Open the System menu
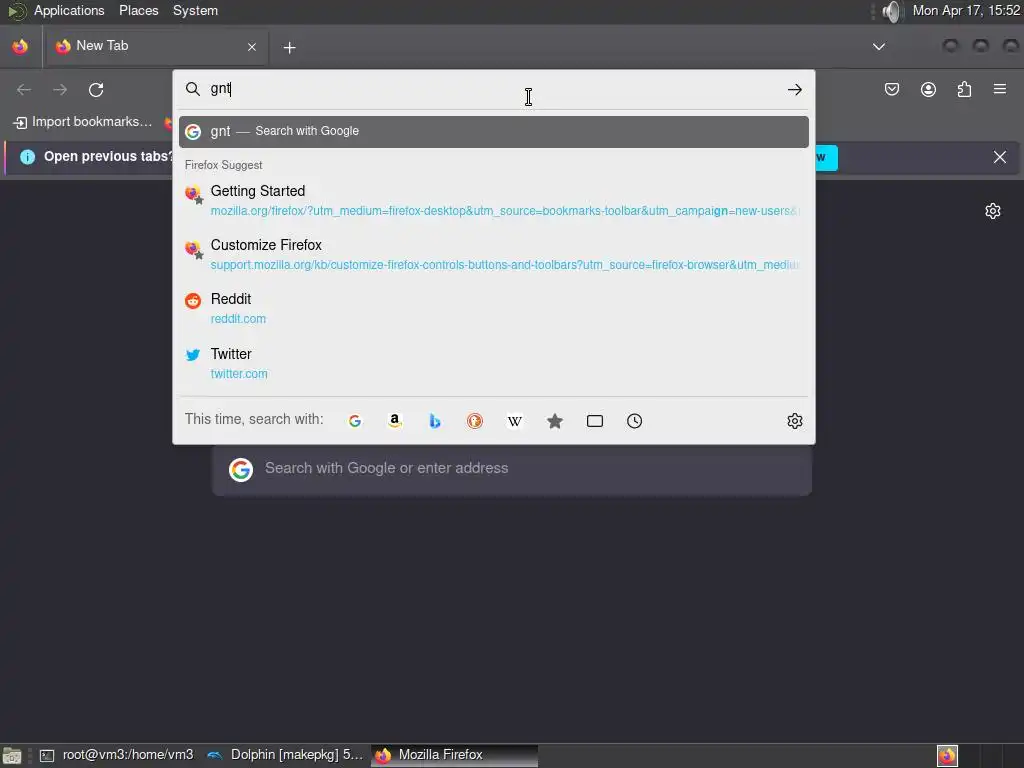This screenshot has width=1024, height=768. (x=195, y=11)
